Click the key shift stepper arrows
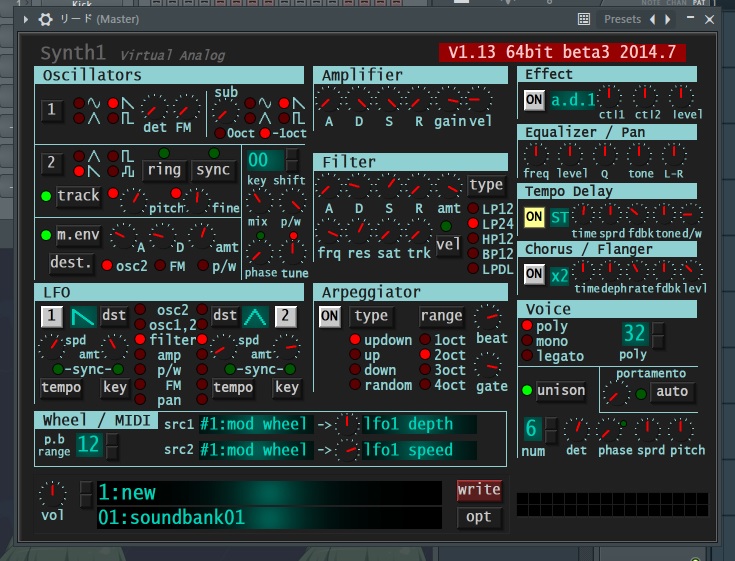This screenshot has width=735, height=561. pyautogui.click(x=292, y=160)
